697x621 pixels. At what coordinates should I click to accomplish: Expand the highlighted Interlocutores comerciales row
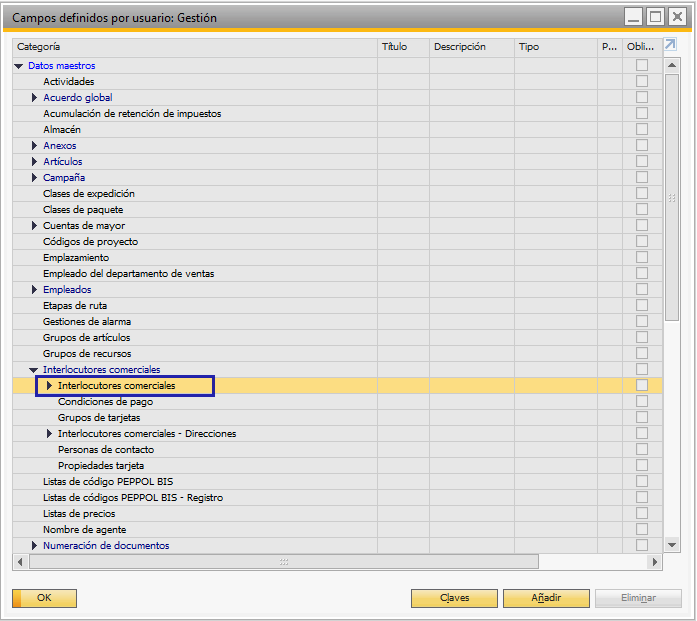pos(49,385)
